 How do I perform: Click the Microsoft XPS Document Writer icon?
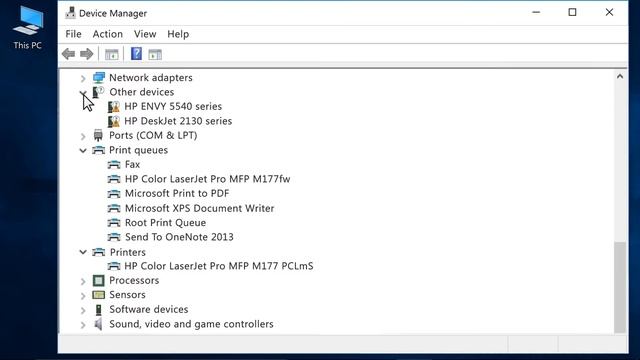[114, 208]
